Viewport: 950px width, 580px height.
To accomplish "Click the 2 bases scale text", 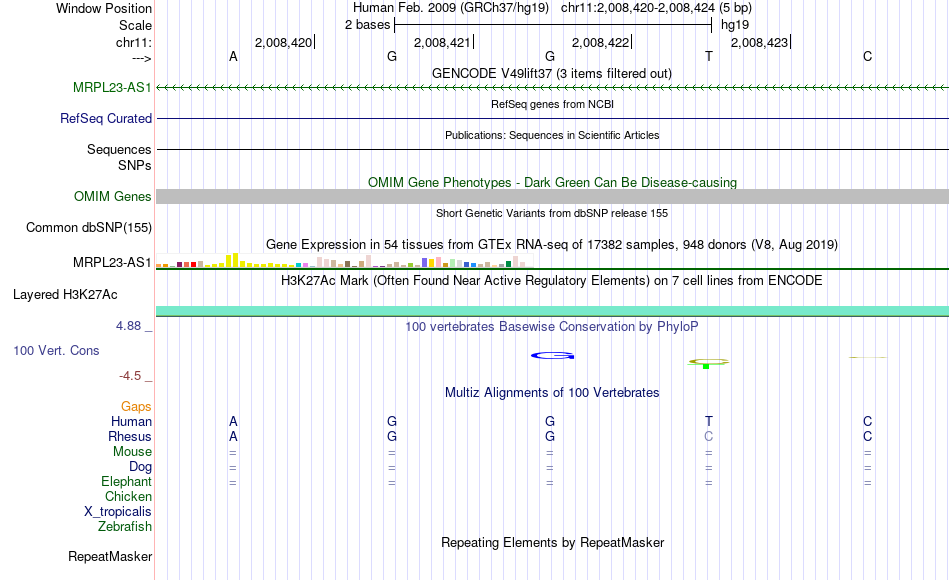I will [x=368, y=25].
